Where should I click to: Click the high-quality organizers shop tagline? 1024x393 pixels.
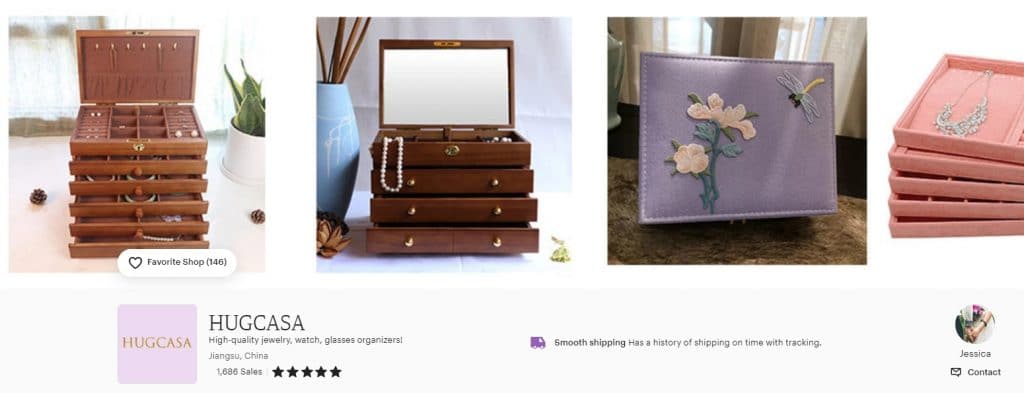click(x=306, y=340)
